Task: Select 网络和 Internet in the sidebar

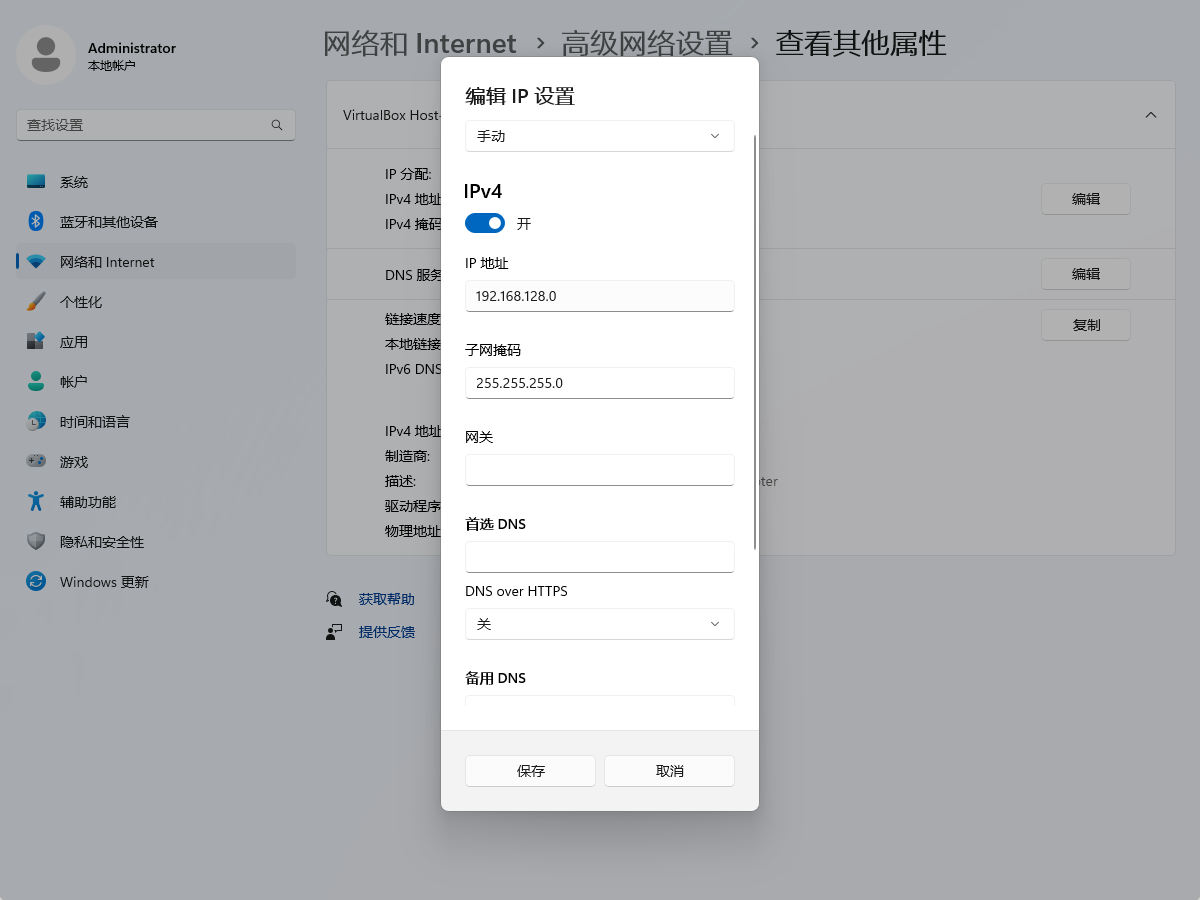Action: (x=156, y=262)
